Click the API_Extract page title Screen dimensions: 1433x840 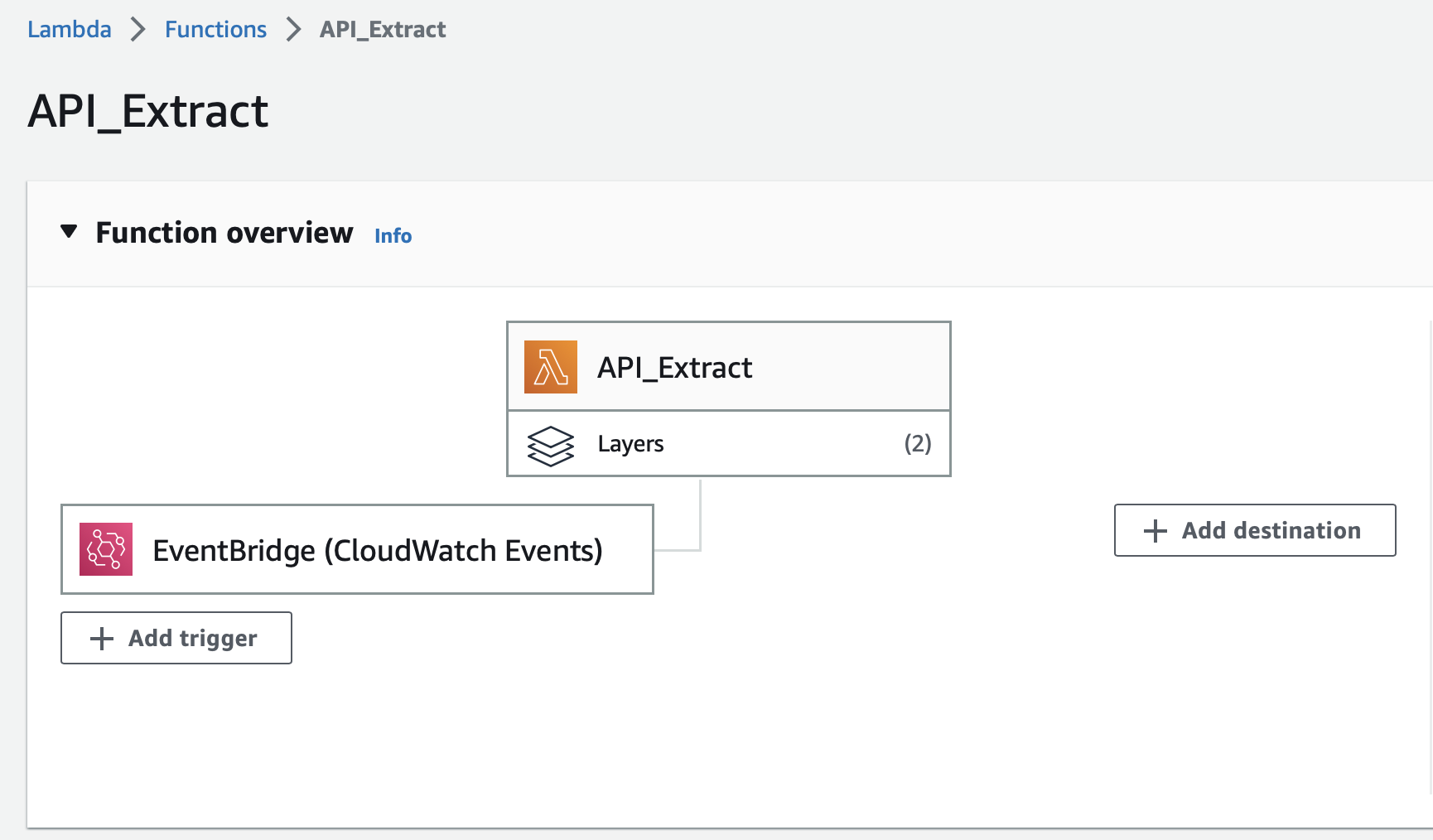click(147, 112)
